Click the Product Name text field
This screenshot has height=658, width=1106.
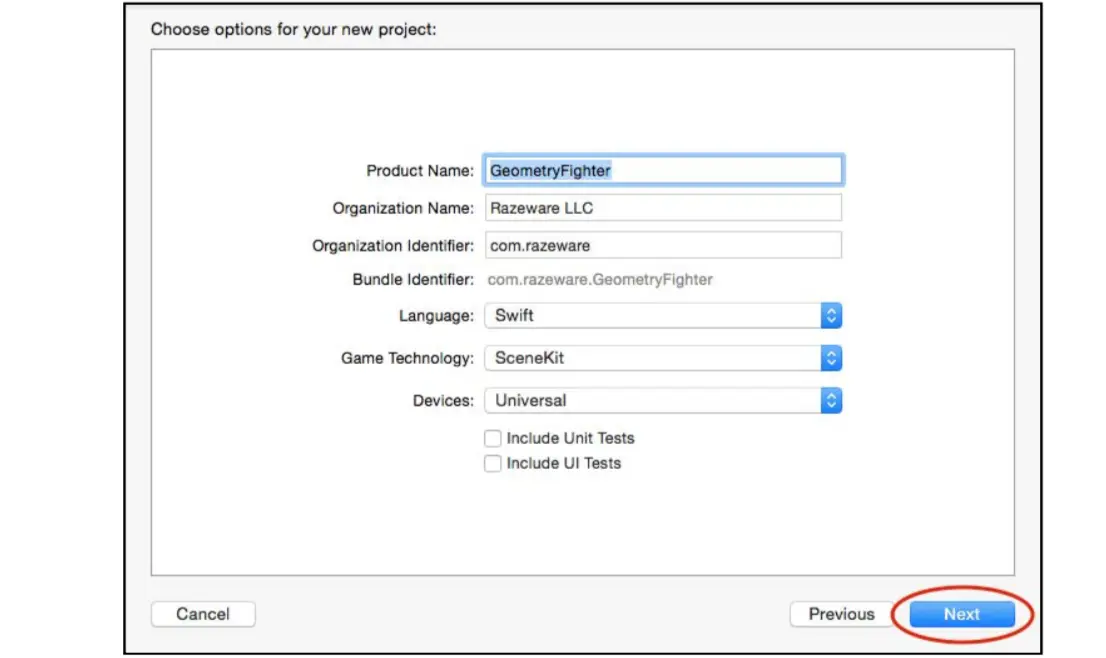point(663,171)
